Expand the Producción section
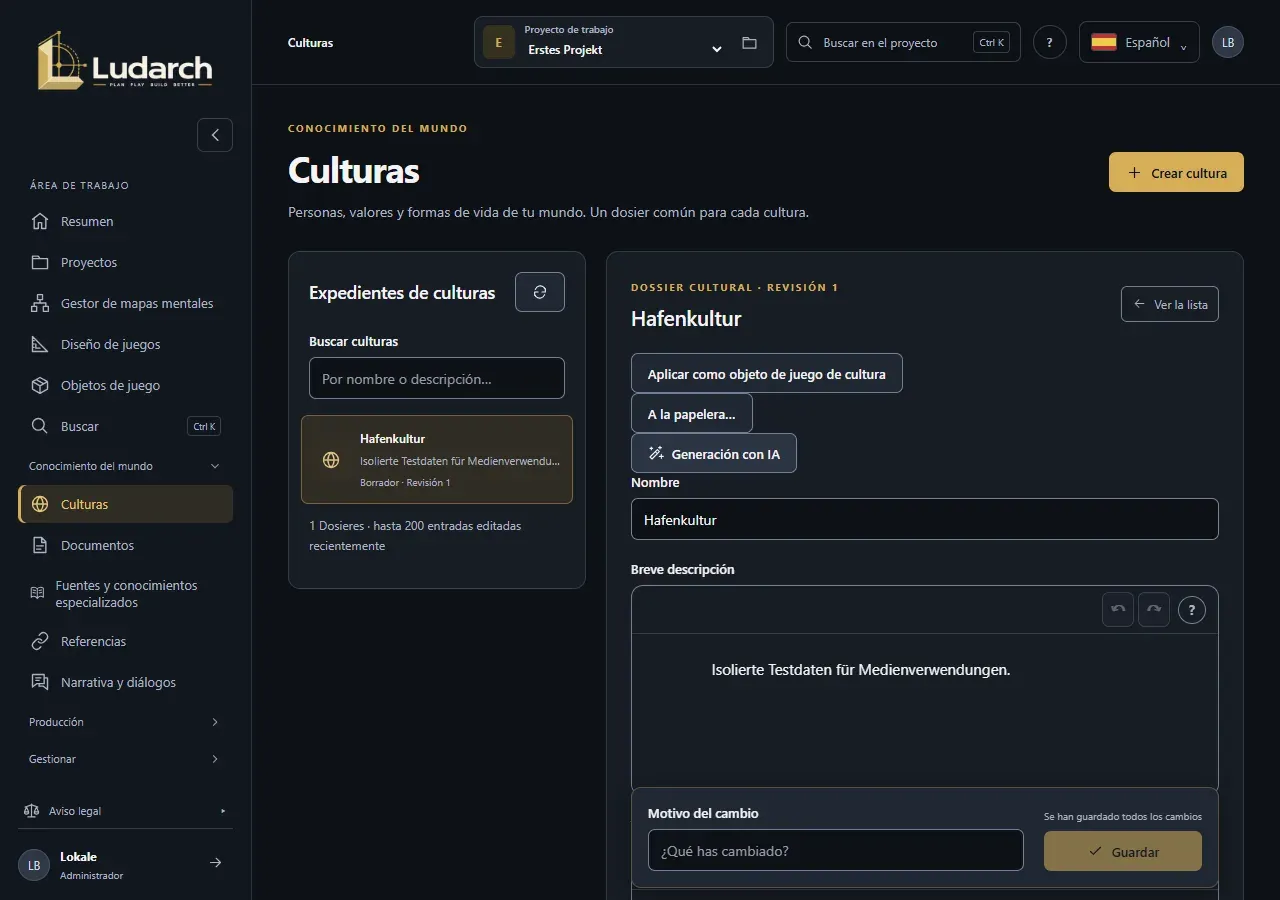 [x=125, y=722]
